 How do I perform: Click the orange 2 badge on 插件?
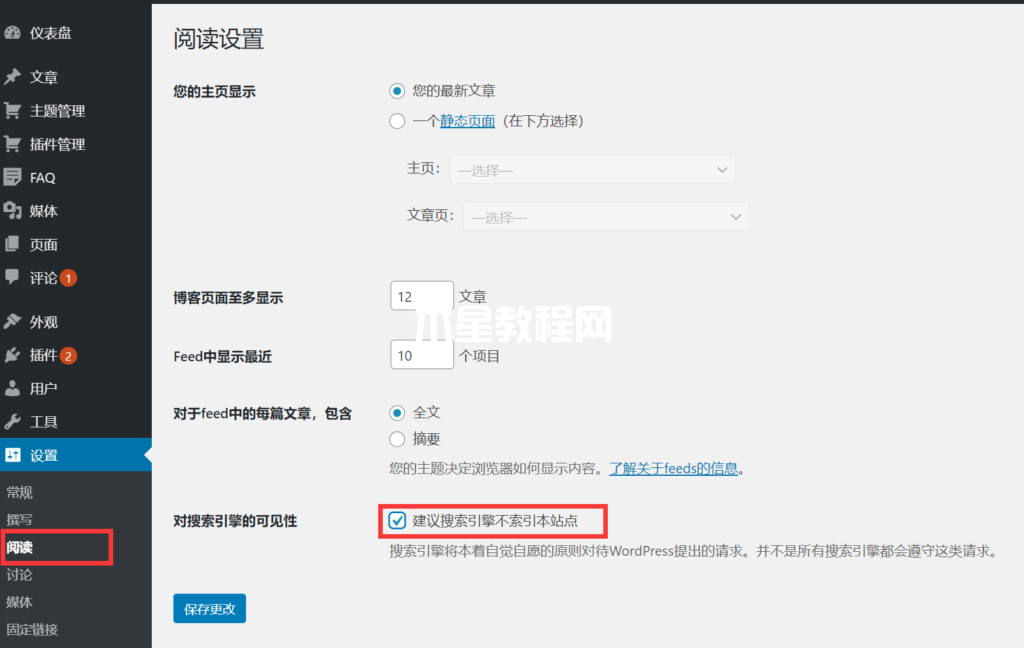tap(69, 356)
